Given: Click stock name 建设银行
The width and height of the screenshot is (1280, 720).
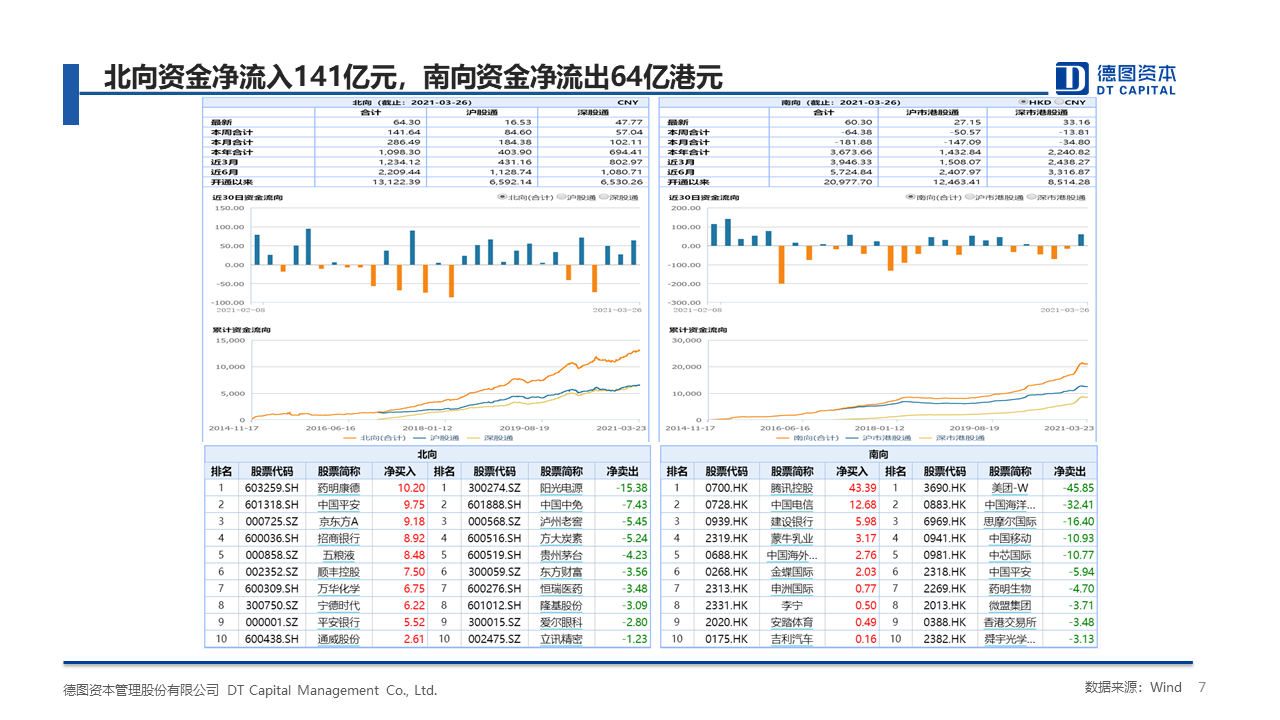Looking at the screenshot, I should coord(792,522).
